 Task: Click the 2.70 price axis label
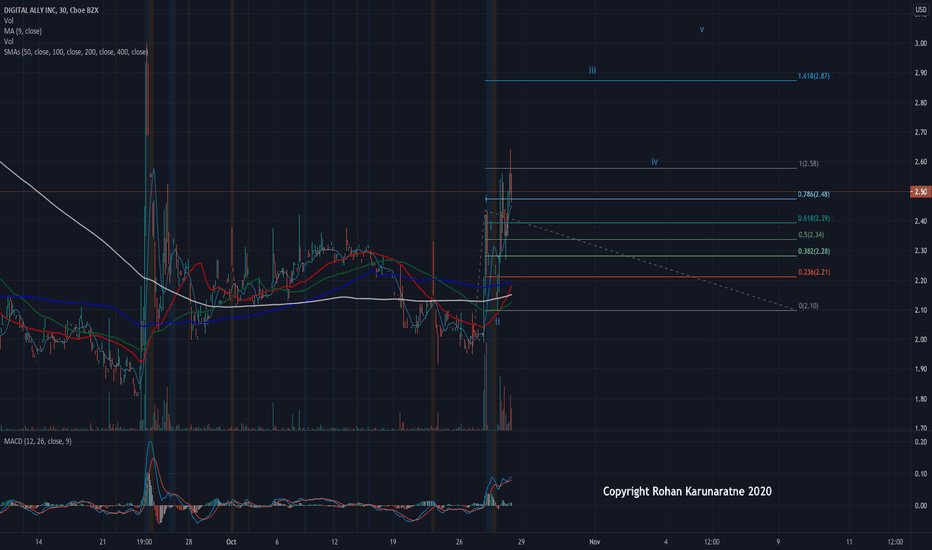pyautogui.click(x=921, y=133)
